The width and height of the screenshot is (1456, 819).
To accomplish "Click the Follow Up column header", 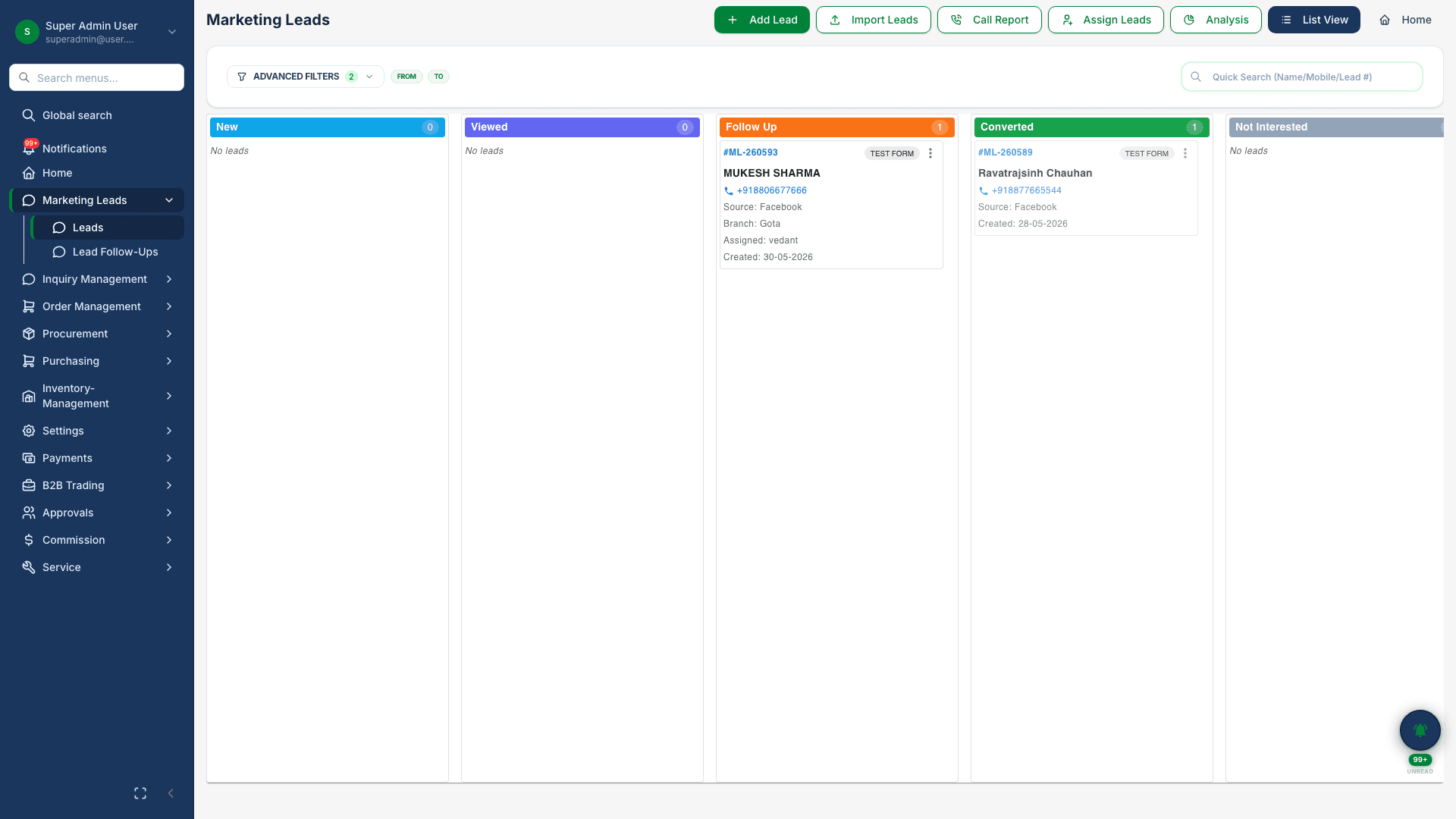I will (837, 127).
